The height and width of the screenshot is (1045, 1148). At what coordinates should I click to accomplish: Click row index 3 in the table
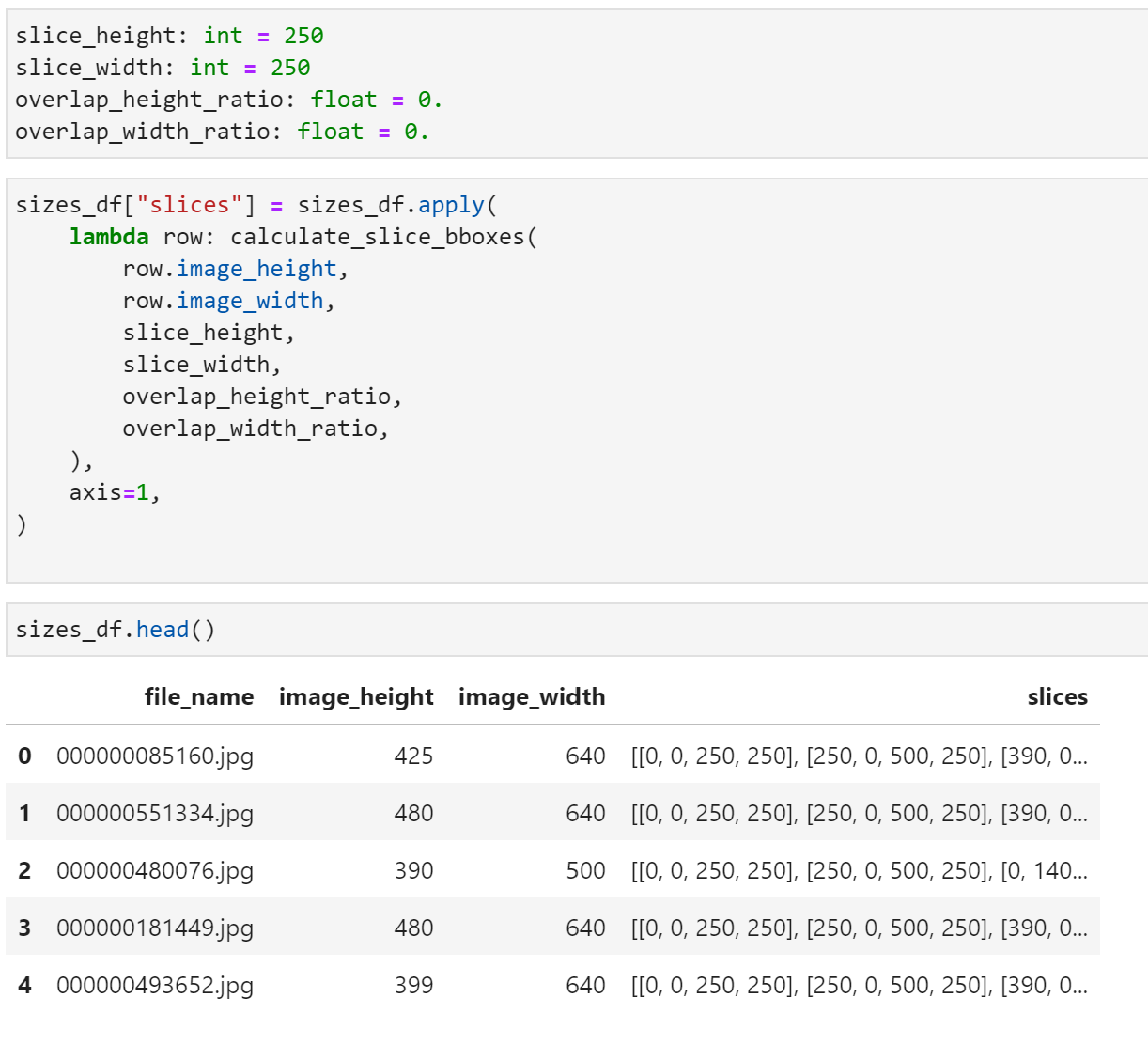click(x=24, y=928)
